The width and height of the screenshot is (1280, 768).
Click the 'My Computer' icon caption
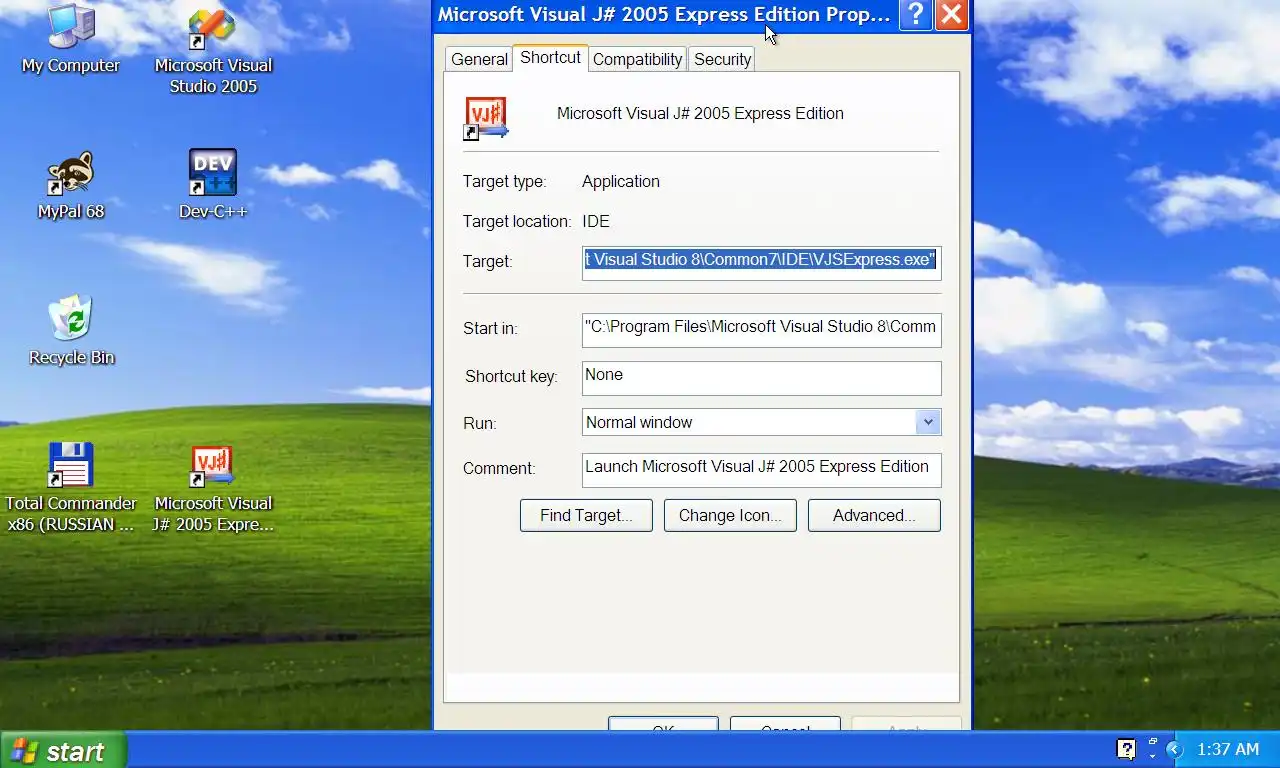pyautogui.click(x=71, y=65)
